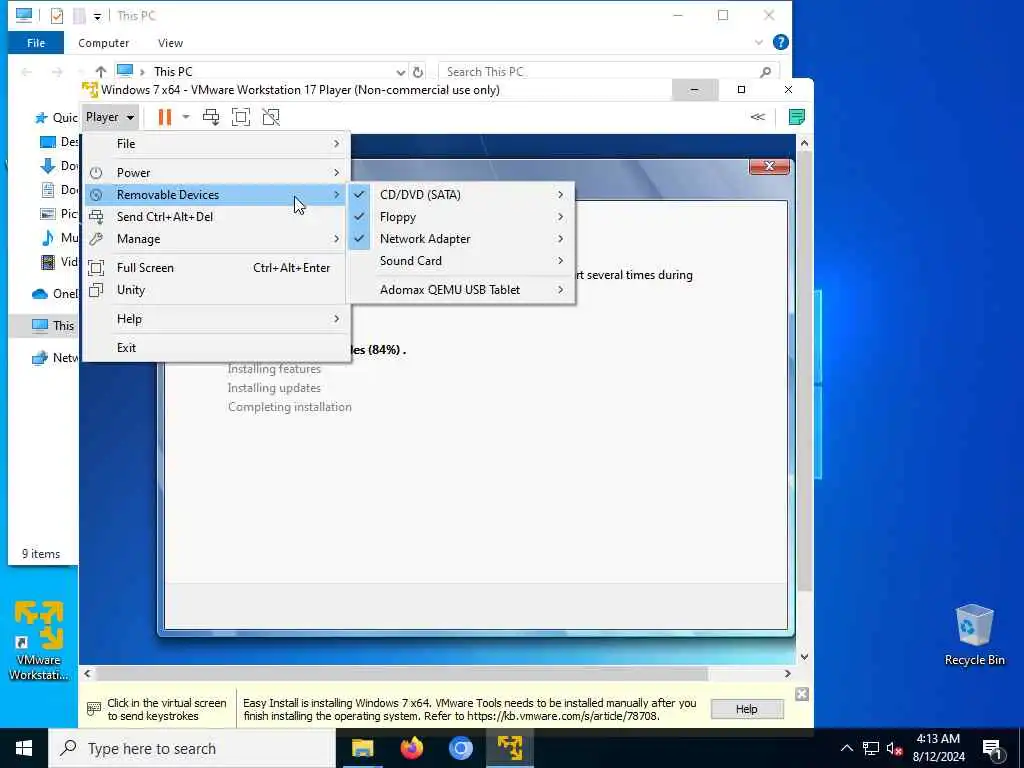The image size is (1024, 768).
Task: Select Network in the Explorer sidebar
Action: point(55,357)
